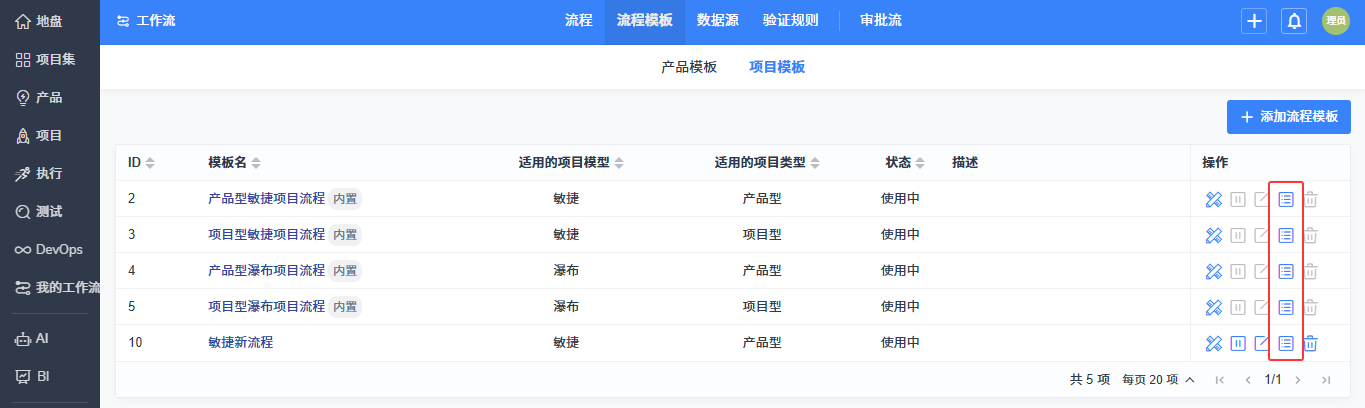Screen dimensions: 1365x408
Task: Open design icon for 项目型敏捷项目流程 row
Action: (1214, 235)
